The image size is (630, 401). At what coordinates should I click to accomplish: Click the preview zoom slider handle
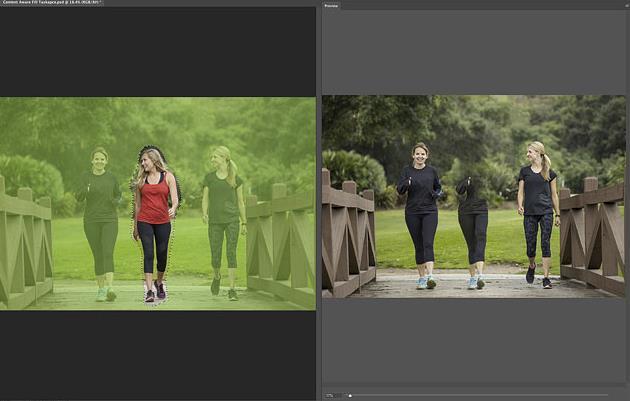[350, 396]
